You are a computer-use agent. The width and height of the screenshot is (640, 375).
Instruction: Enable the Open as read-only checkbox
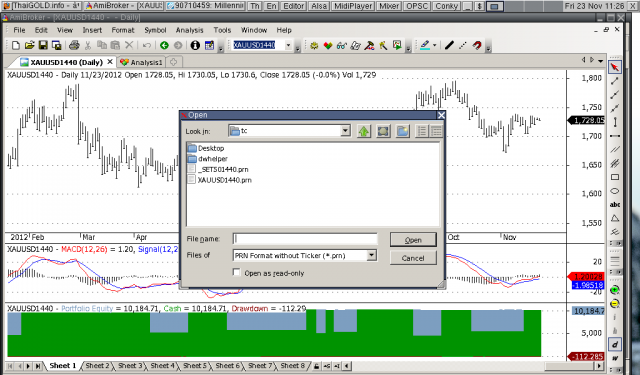click(x=236, y=272)
